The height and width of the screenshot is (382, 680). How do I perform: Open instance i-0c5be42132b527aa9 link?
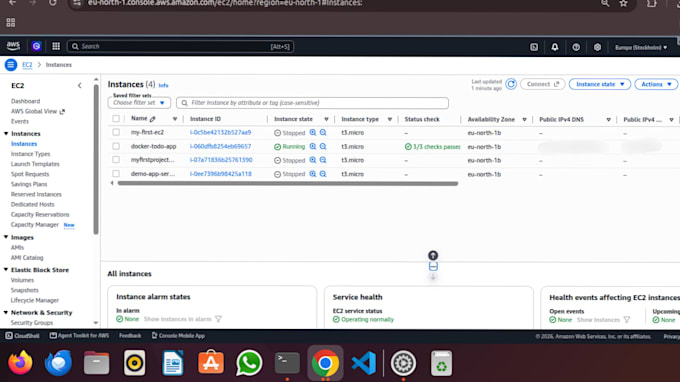pyautogui.click(x=220, y=132)
